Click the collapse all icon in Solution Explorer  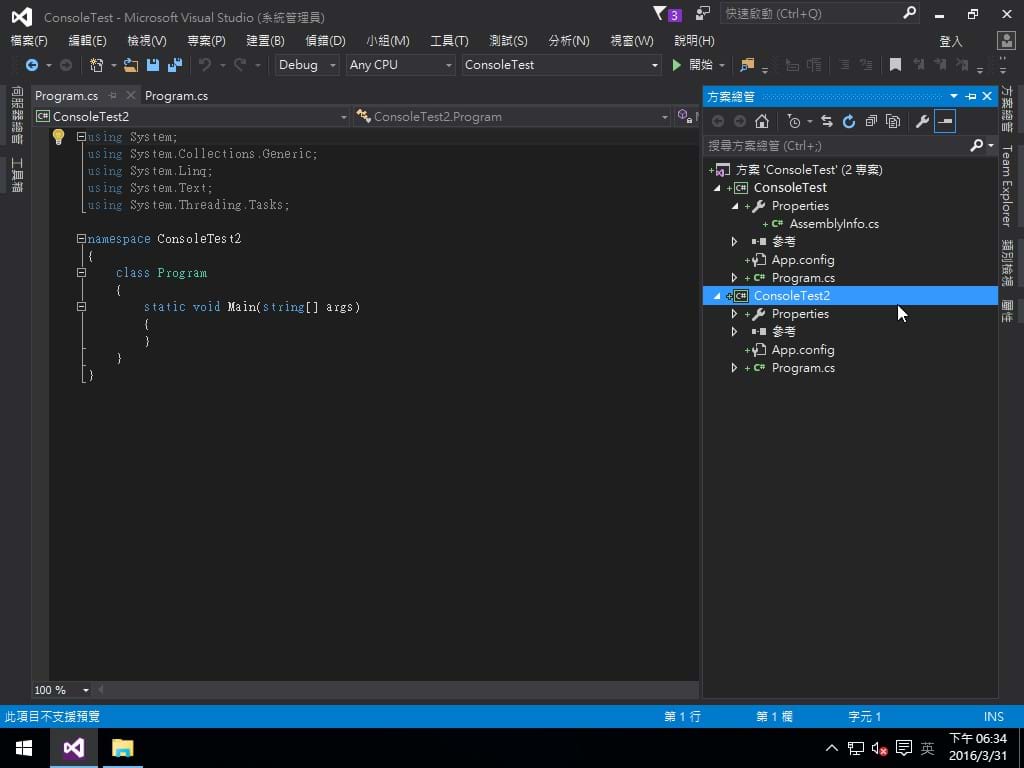point(871,121)
